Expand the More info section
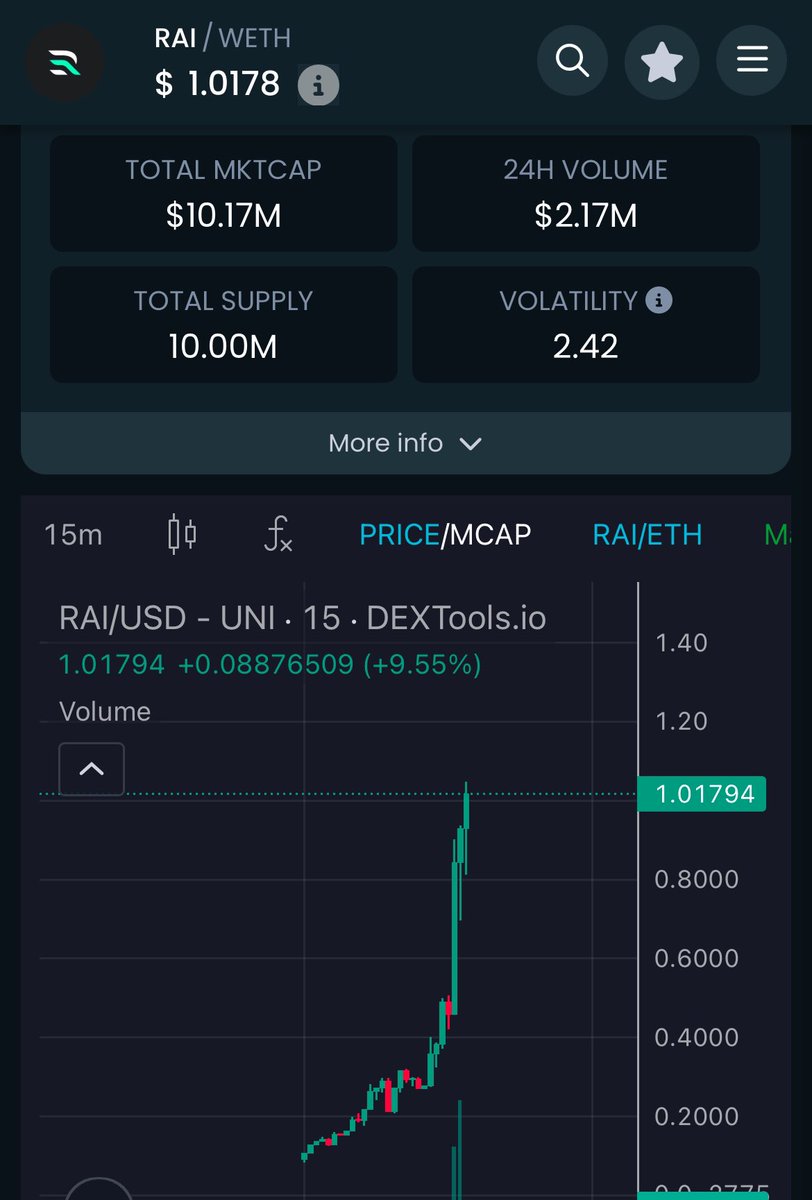Viewport: 812px width, 1200px height. (406, 443)
